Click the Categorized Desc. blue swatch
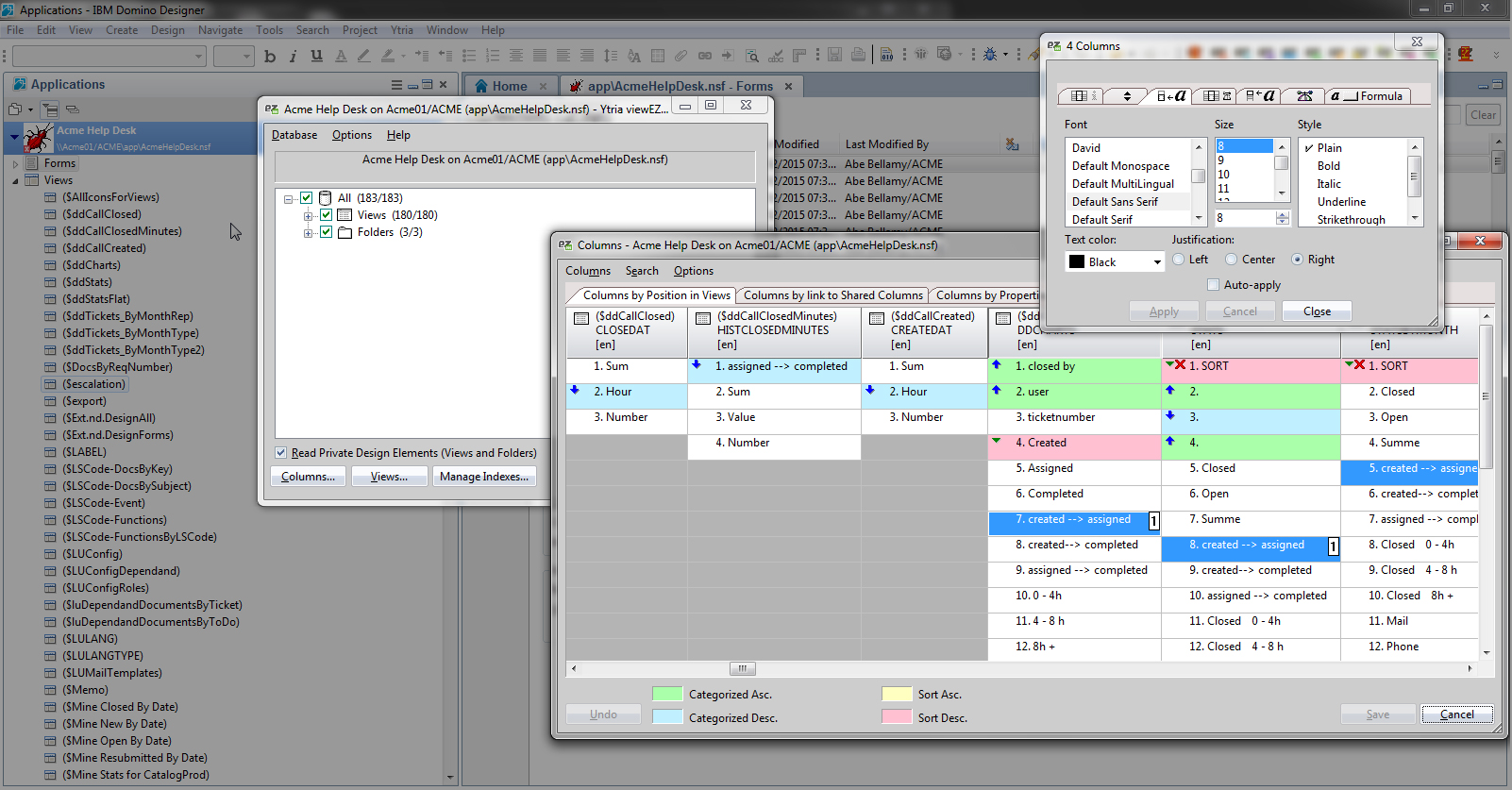The width and height of the screenshot is (1512, 790). (x=667, y=717)
